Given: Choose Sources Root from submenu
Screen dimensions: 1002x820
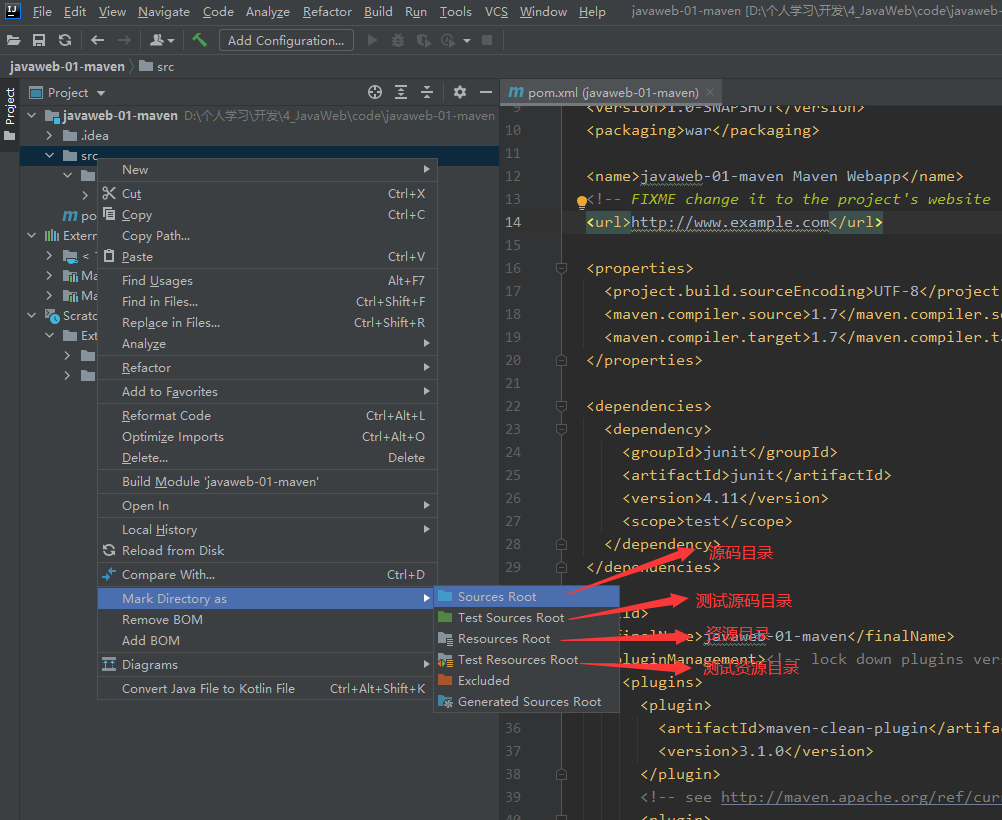Looking at the screenshot, I should point(527,596).
